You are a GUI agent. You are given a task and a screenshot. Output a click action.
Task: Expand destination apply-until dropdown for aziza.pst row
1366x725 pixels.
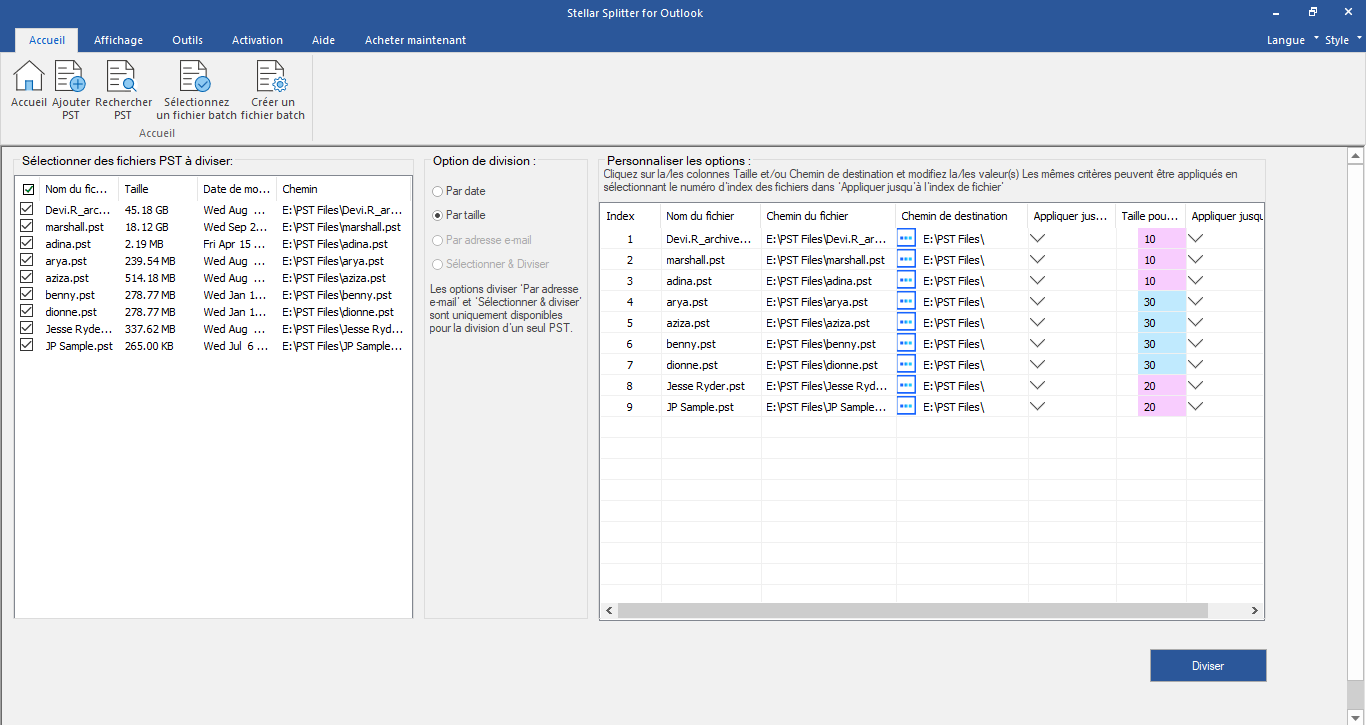1038,323
